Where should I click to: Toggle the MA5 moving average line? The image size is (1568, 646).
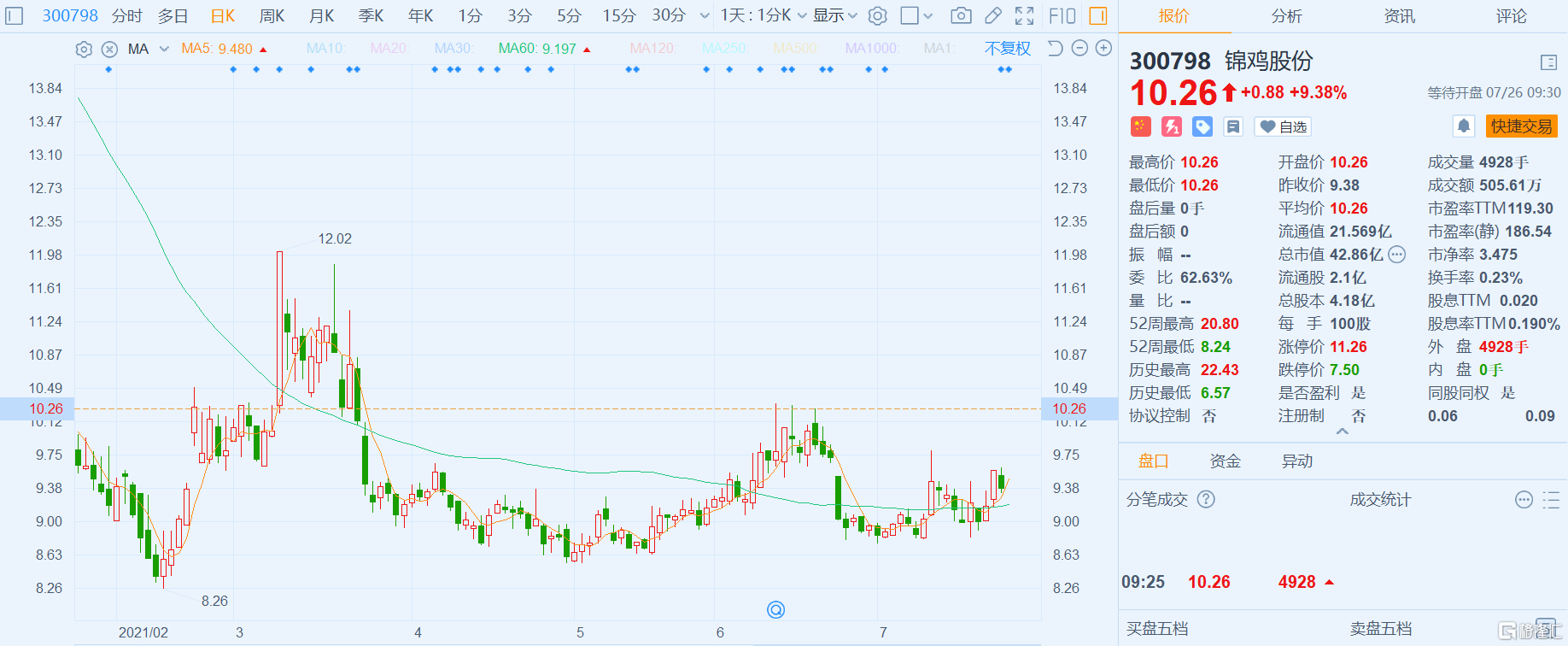[224, 49]
